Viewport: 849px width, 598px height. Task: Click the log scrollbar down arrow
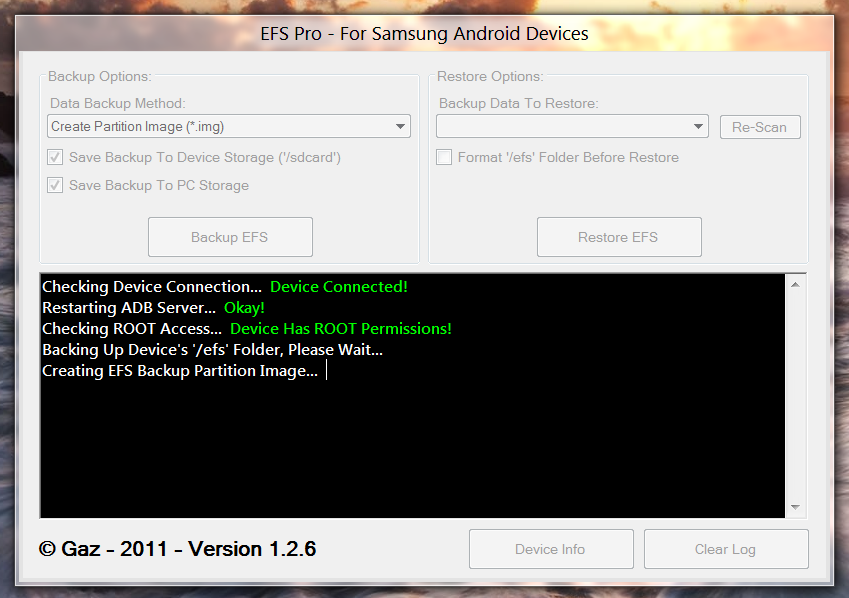[796, 507]
